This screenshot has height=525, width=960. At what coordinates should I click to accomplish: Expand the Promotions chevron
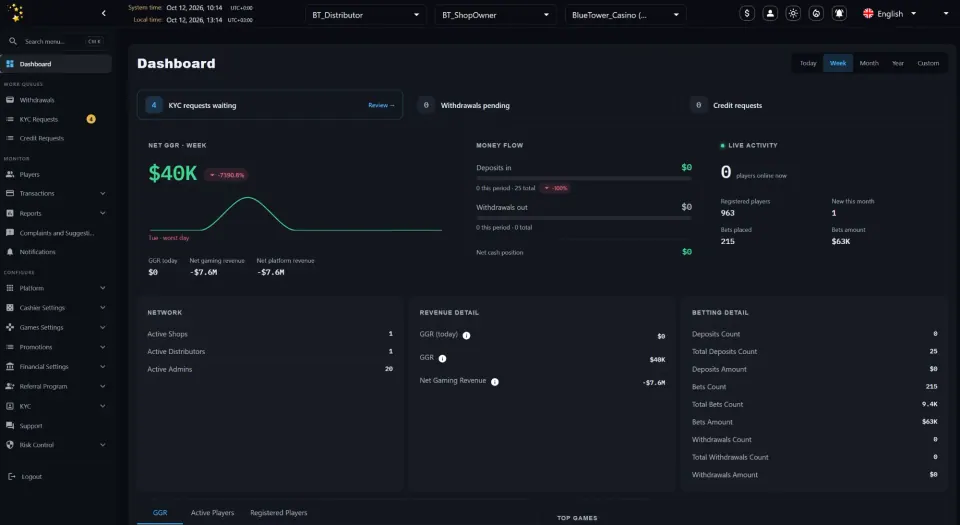tap(102, 347)
